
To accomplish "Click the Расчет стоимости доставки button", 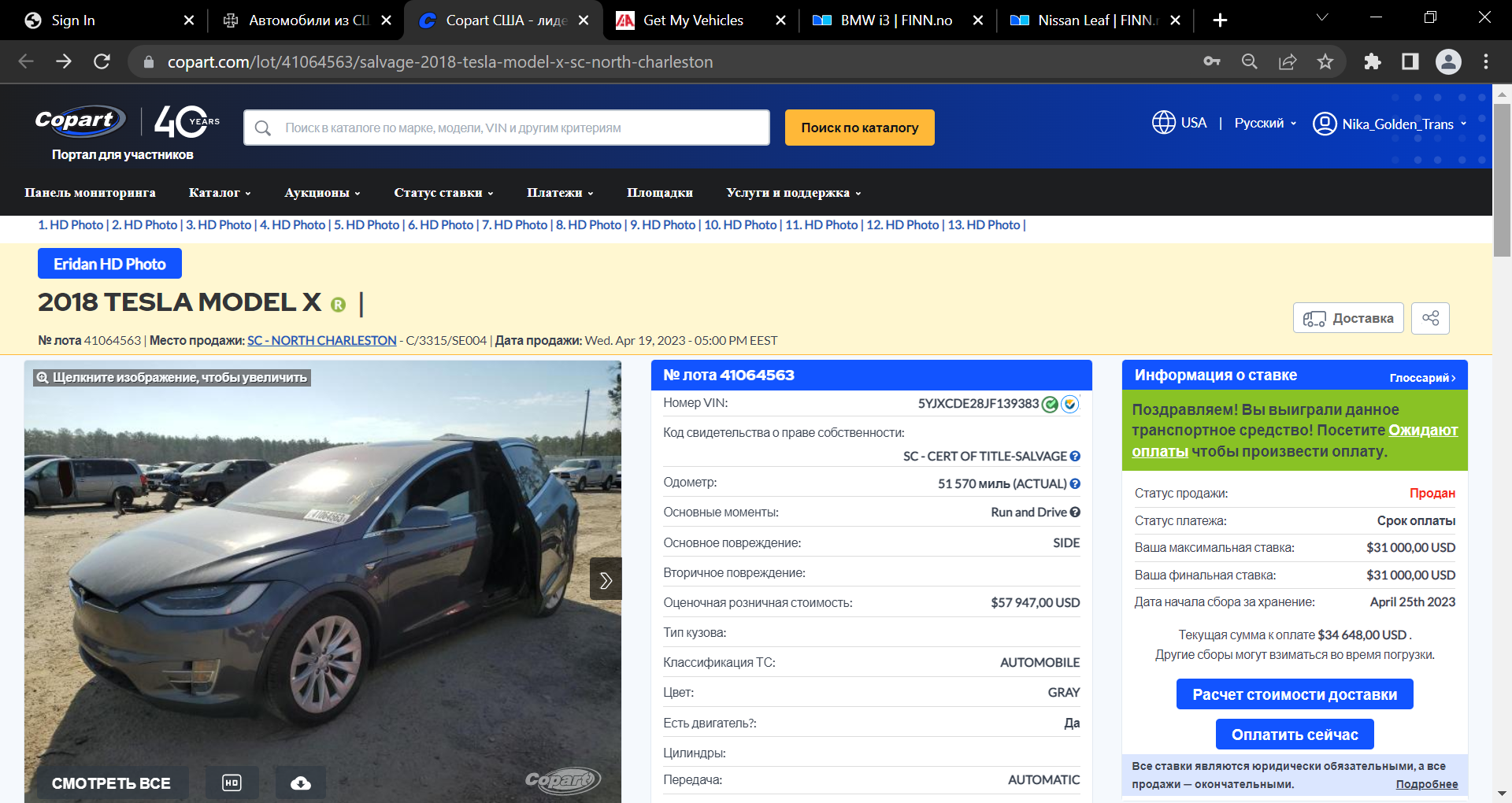I will [x=1295, y=694].
